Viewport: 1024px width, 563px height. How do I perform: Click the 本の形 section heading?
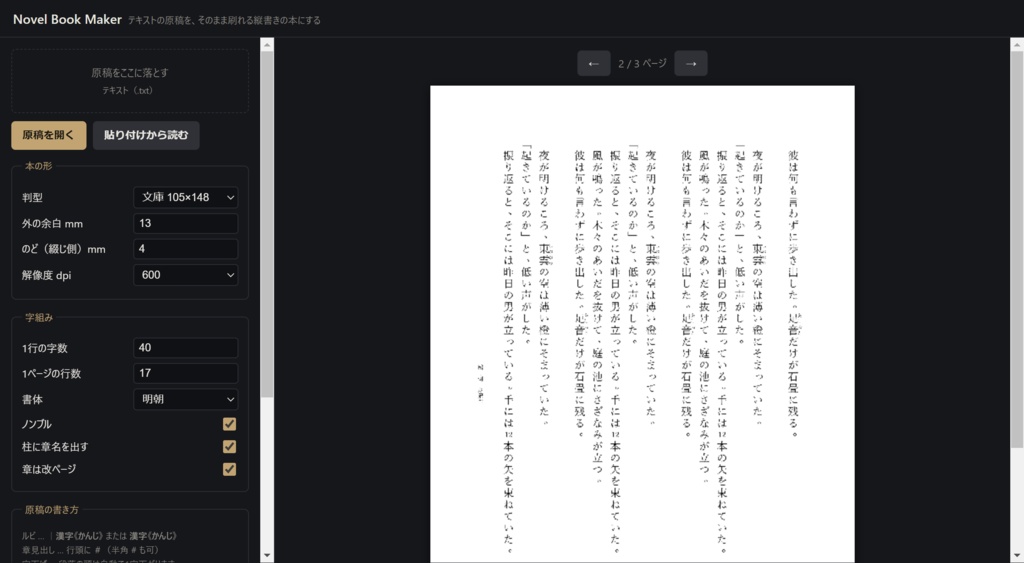(39, 166)
